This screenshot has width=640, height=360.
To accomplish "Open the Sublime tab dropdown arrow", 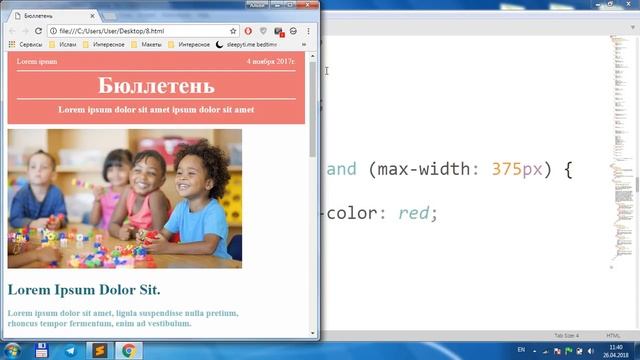I will click(632, 27).
